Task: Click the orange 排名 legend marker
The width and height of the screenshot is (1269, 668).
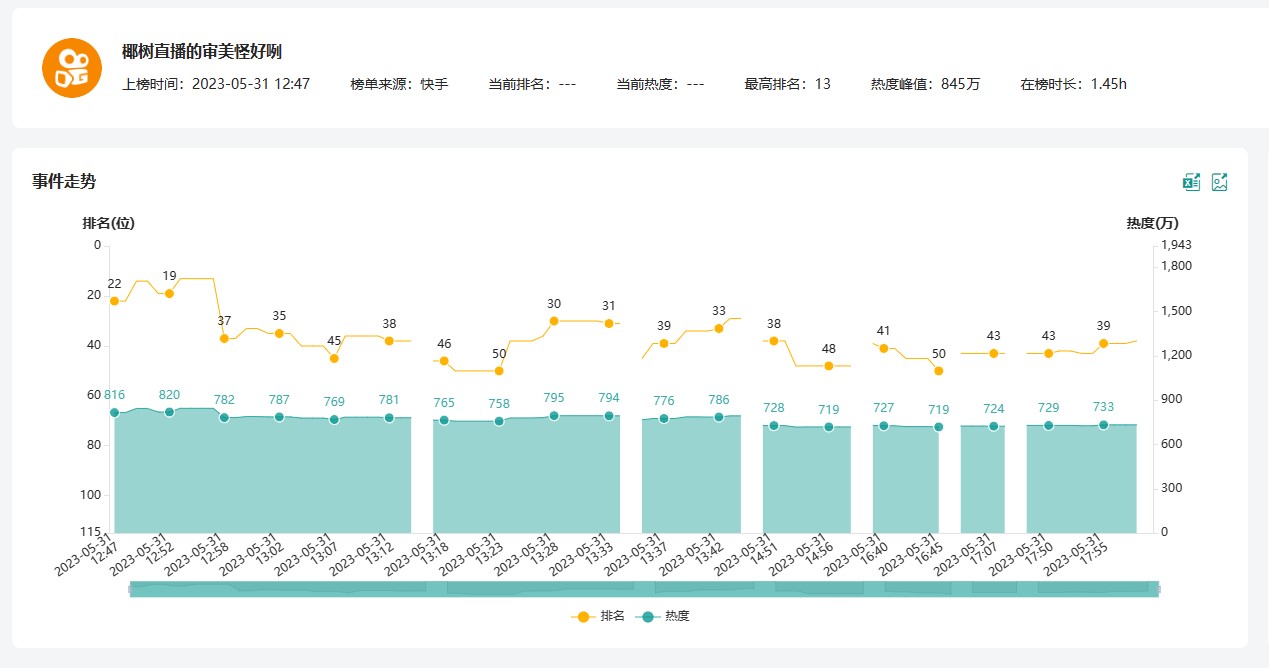Action: pos(584,616)
